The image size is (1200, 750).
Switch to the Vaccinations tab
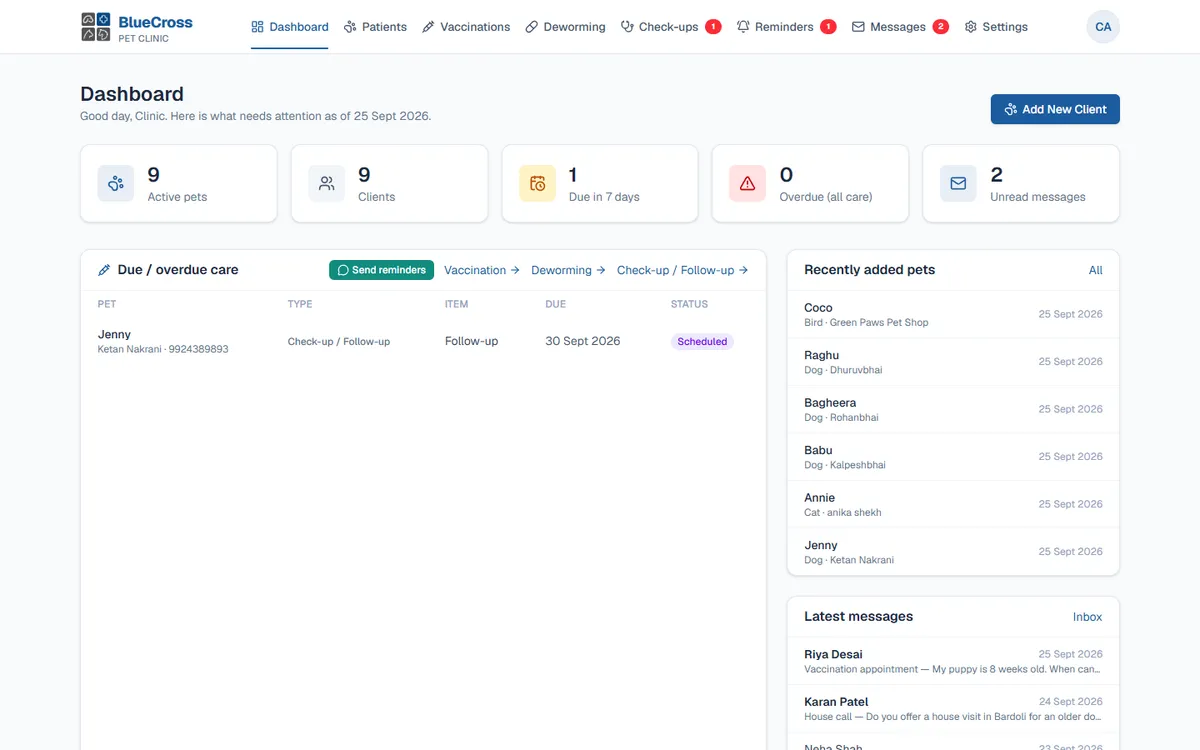(466, 27)
